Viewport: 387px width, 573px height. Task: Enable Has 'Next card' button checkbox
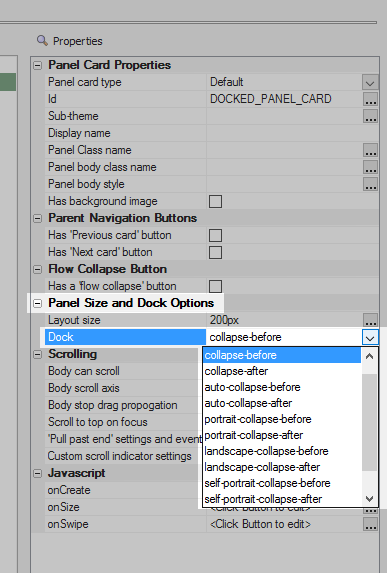(x=215, y=252)
